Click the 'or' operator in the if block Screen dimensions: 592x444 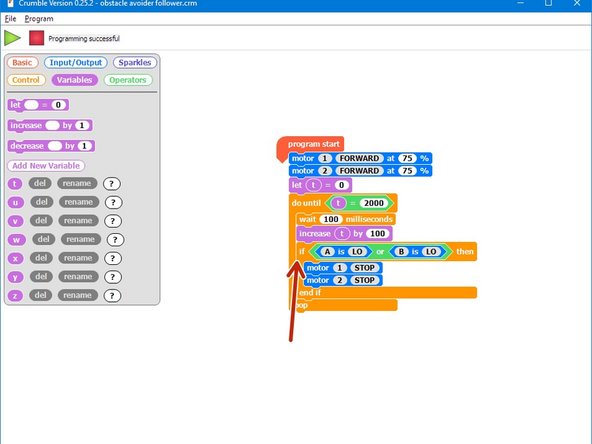tap(380, 251)
